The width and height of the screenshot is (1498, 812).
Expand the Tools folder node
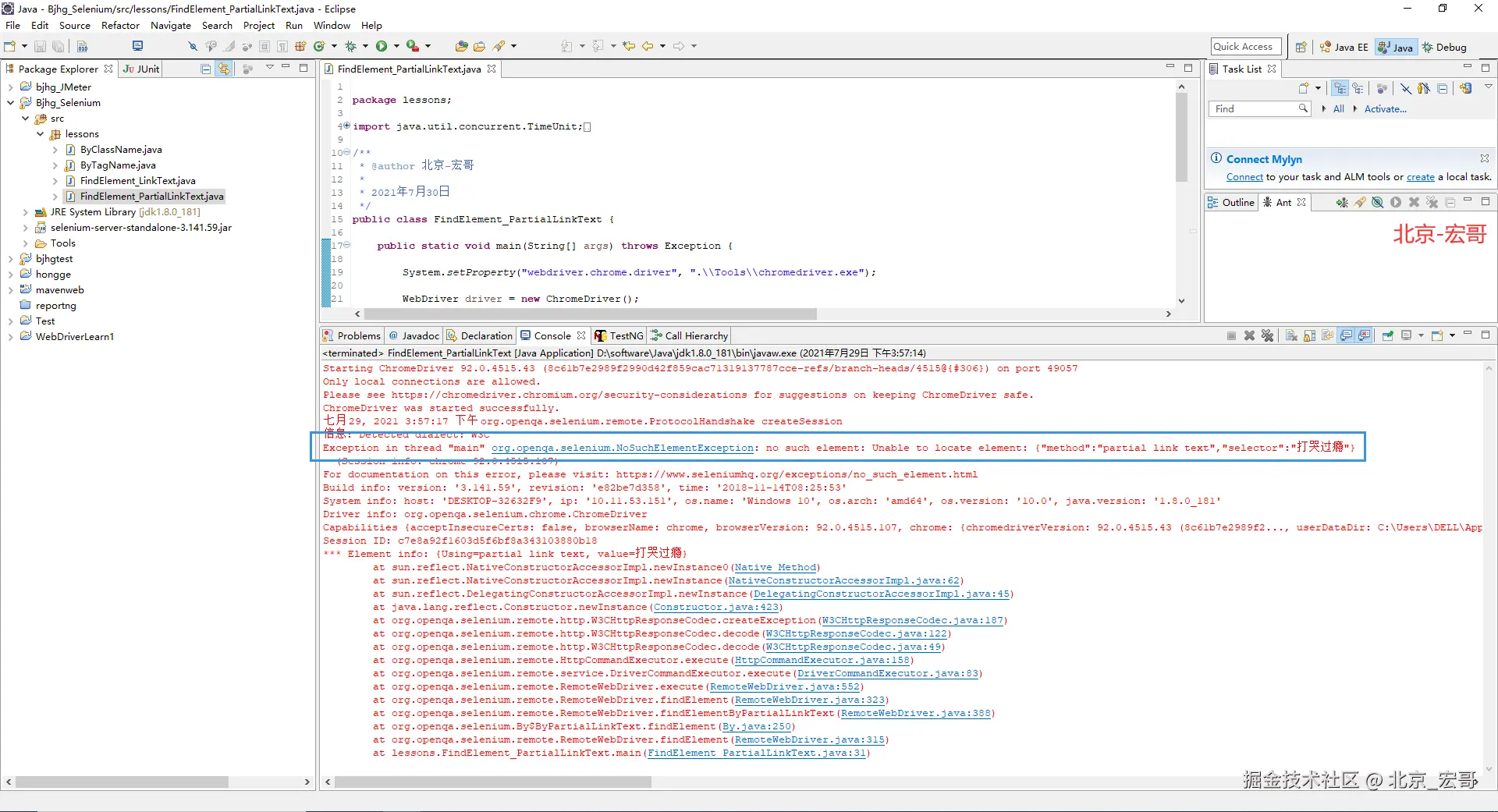click(25, 243)
